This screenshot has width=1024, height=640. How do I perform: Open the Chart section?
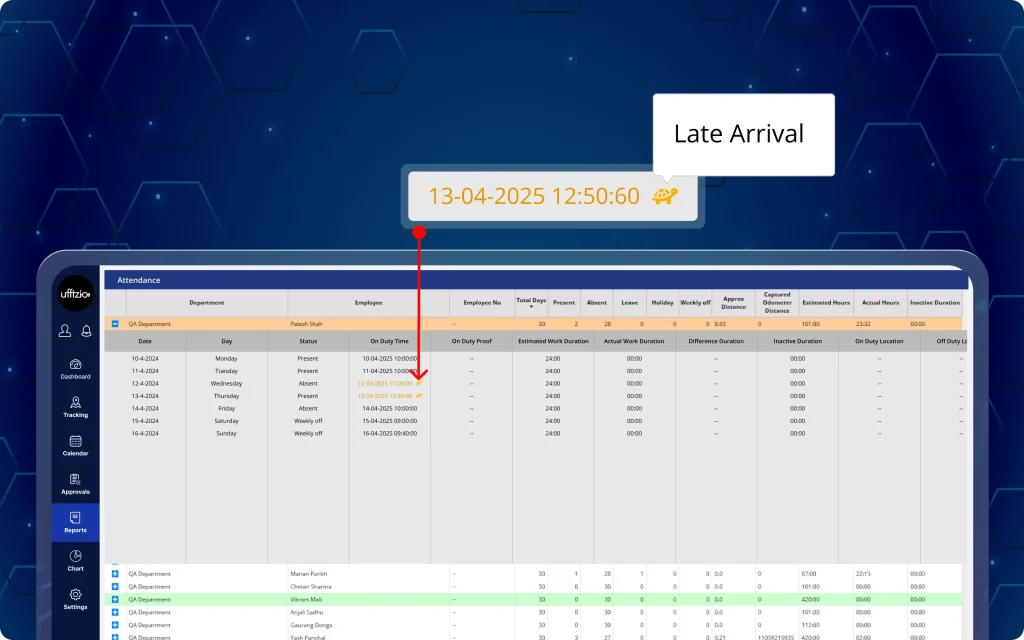(76, 561)
